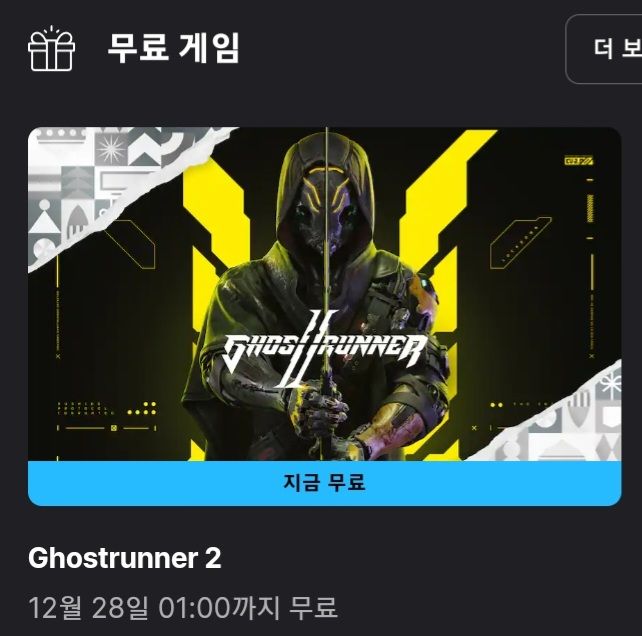Click the yellow dots on artwork's lower left

[142, 408]
